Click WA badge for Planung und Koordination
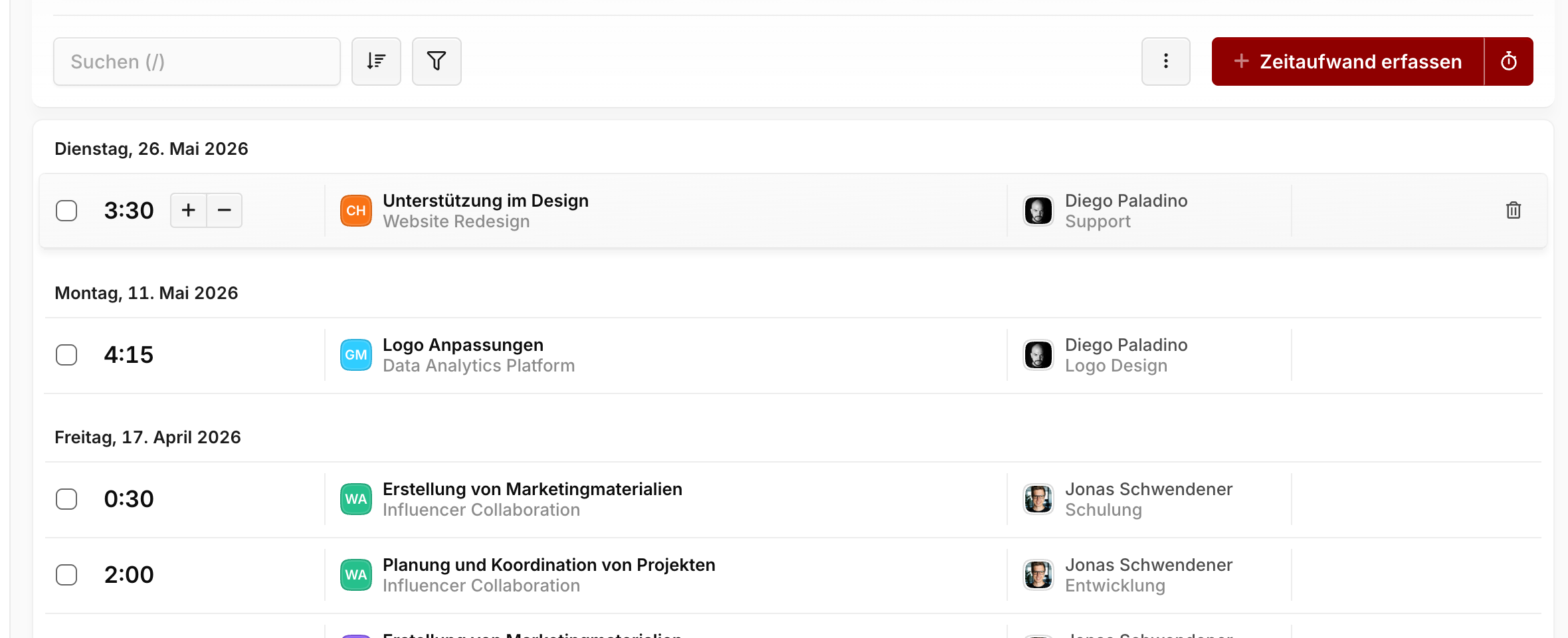 [x=356, y=575]
